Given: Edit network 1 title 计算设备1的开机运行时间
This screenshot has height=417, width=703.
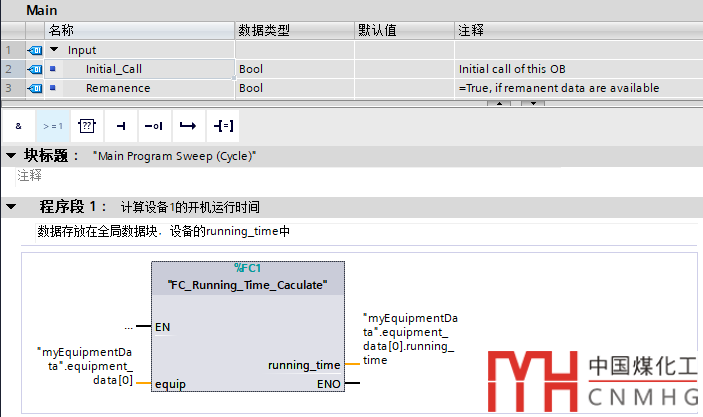Looking at the screenshot, I should click(190, 207).
